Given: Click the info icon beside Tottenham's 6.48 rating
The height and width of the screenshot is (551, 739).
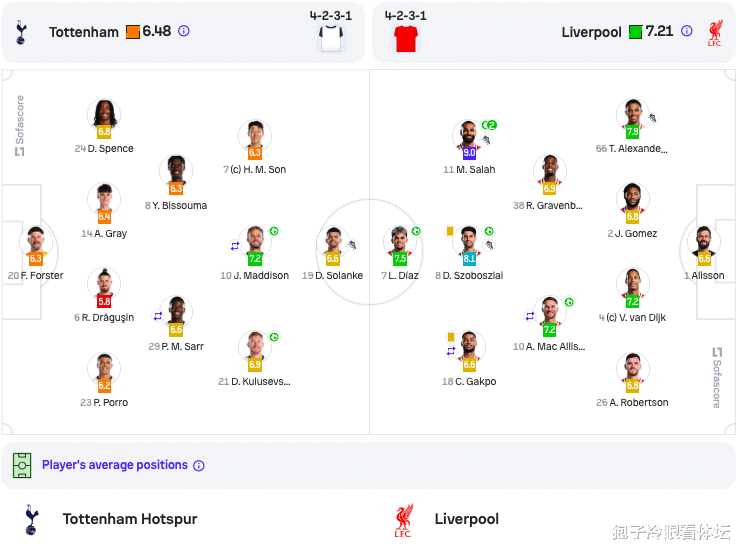Looking at the screenshot, I should click(x=184, y=31).
